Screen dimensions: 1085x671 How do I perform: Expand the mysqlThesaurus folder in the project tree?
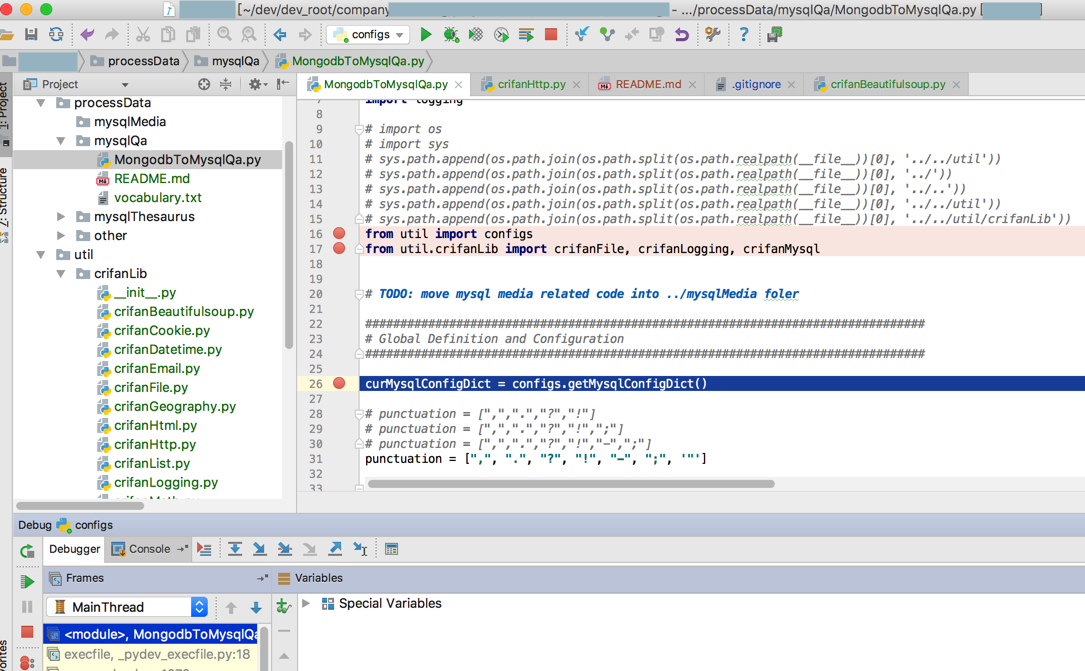[x=61, y=217]
